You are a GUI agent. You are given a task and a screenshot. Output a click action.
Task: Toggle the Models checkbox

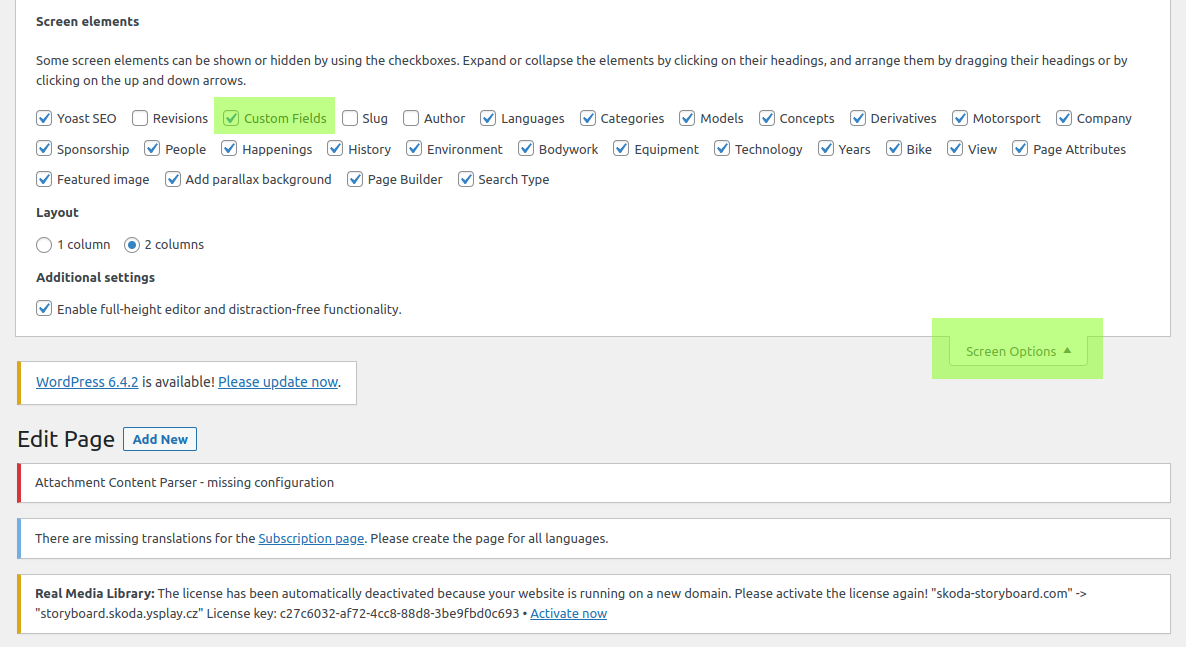[687, 118]
